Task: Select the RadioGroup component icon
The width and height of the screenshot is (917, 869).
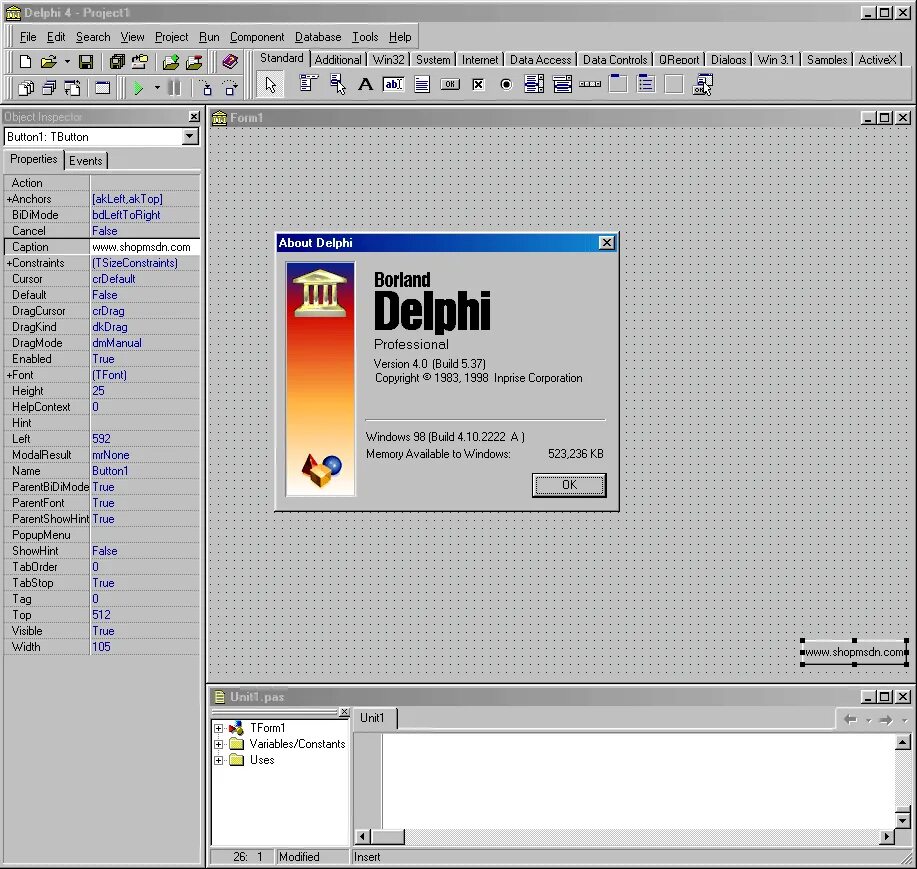Action: point(646,84)
